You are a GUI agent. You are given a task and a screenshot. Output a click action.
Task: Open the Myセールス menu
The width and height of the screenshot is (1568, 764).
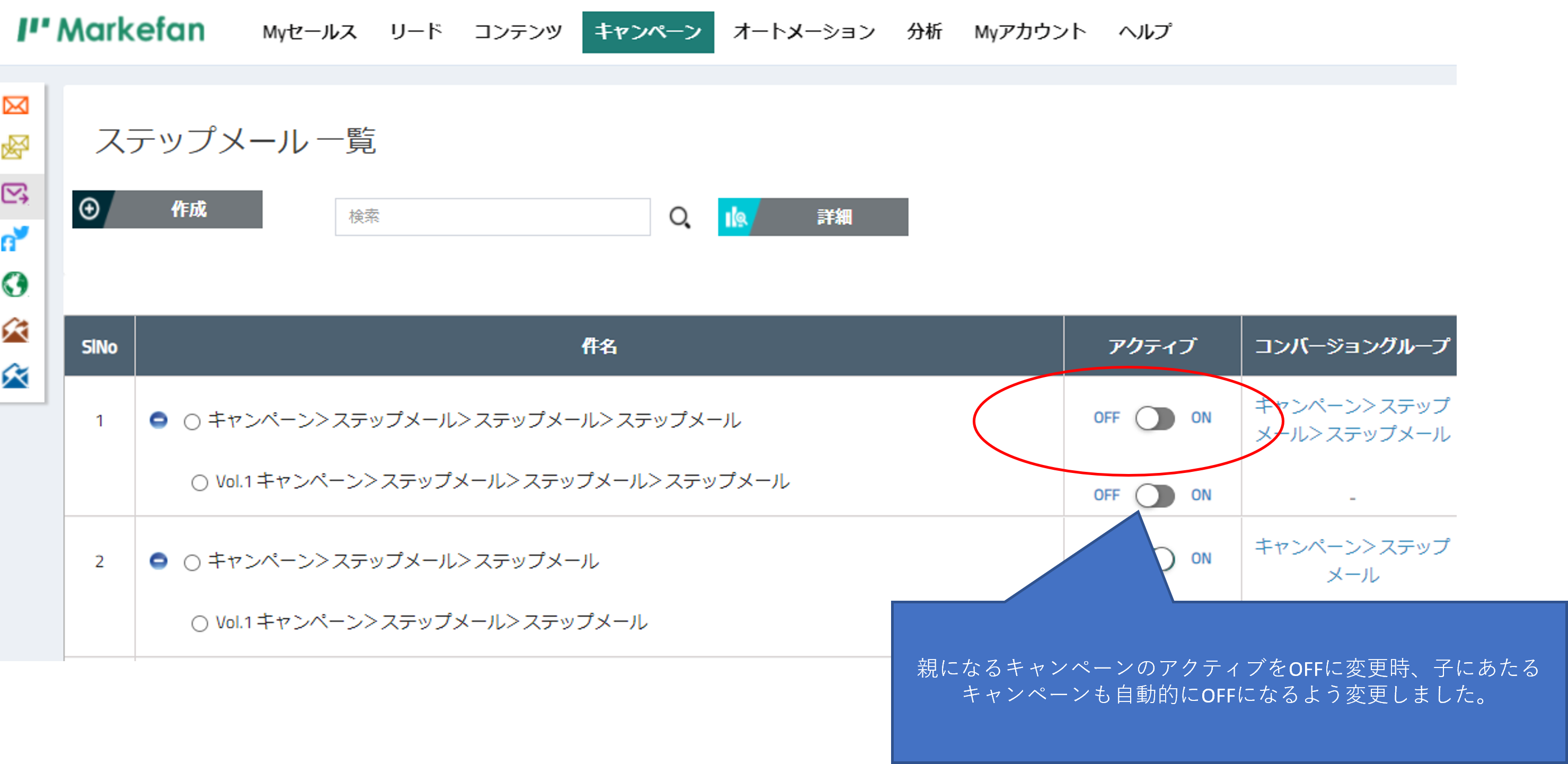(x=309, y=32)
